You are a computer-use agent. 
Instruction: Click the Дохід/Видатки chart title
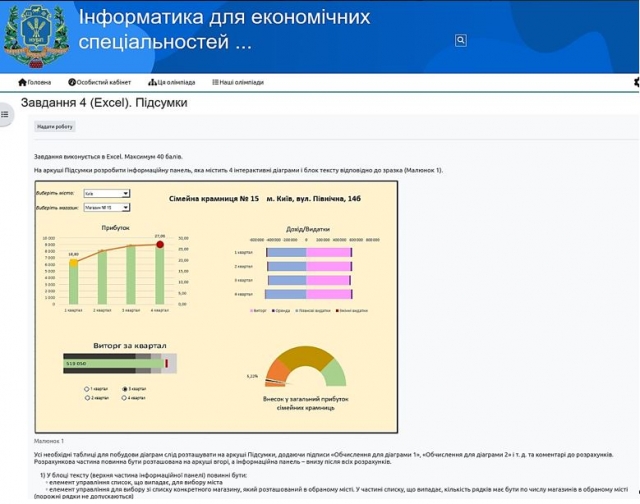coord(308,229)
